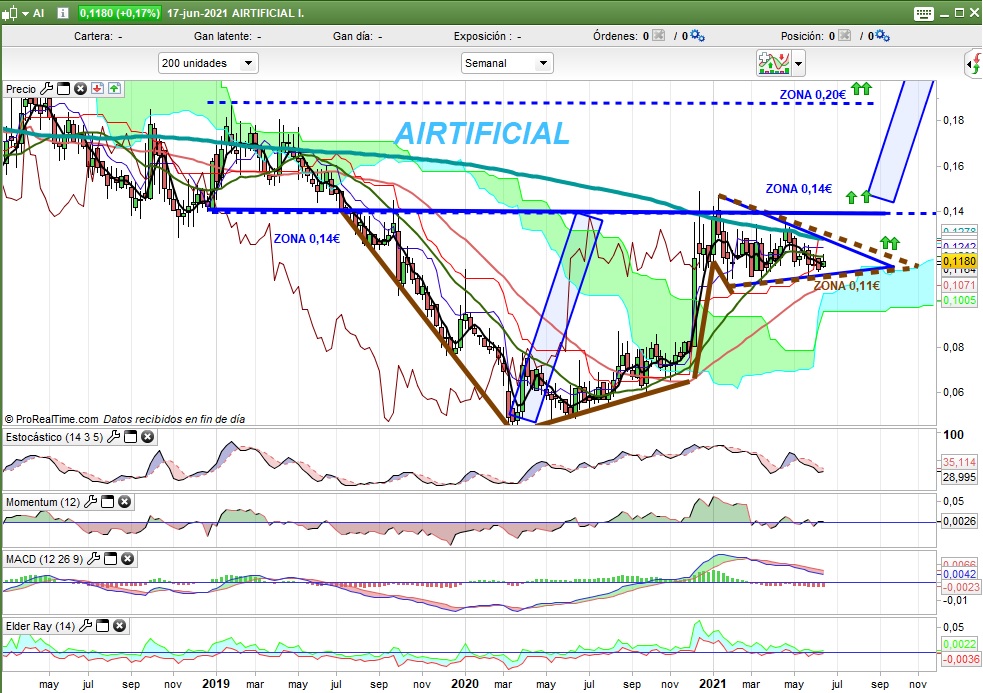This screenshot has width=983, height=693.
Task: Remove the Elder Ray indicator
Action: click(x=119, y=626)
